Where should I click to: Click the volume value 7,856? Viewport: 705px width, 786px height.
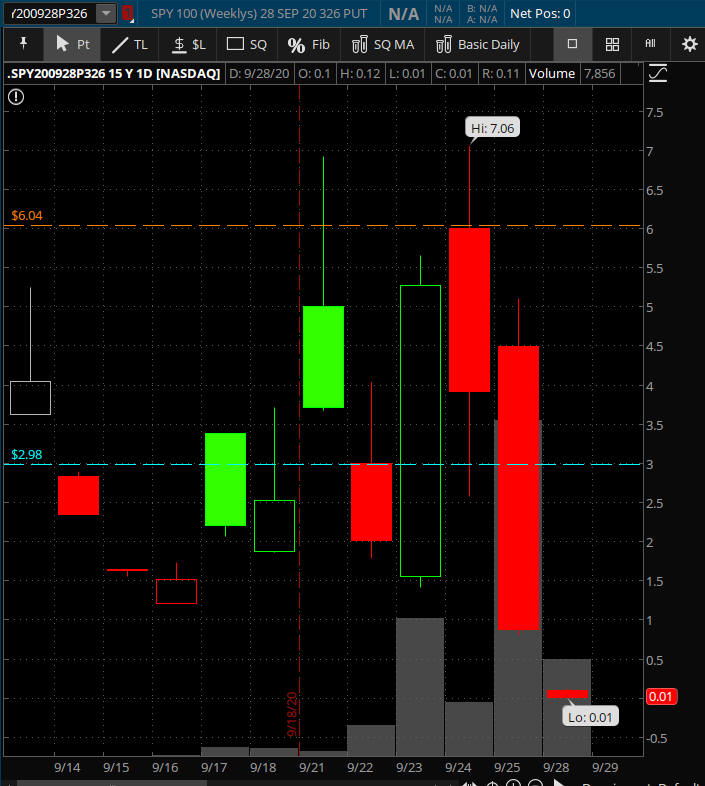tap(599, 74)
